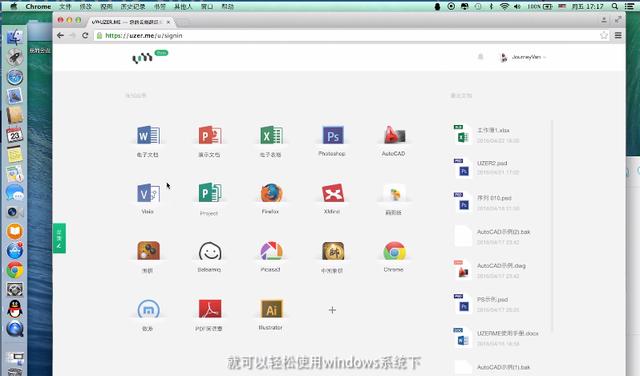
Task: Expand the JourneyWen user account menu
Action: click(x=523, y=57)
